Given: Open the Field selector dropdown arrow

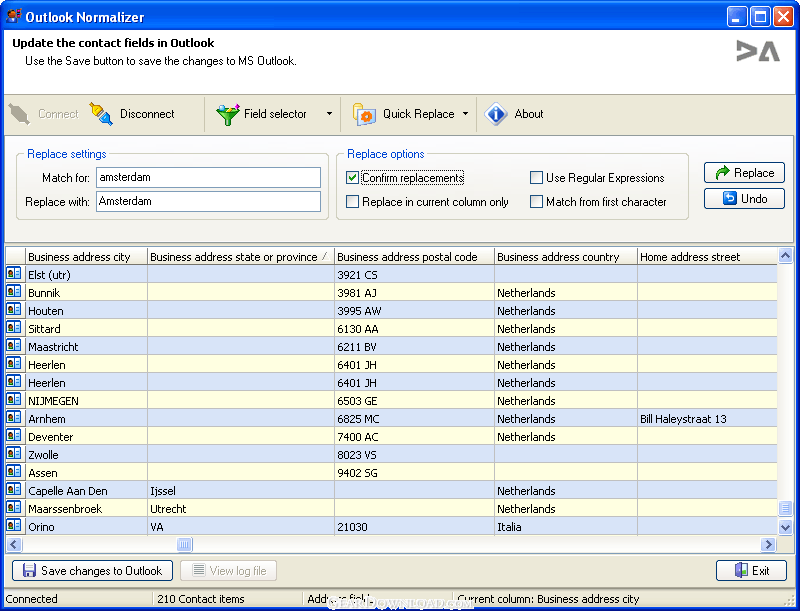Looking at the screenshot, I should 329,114.
